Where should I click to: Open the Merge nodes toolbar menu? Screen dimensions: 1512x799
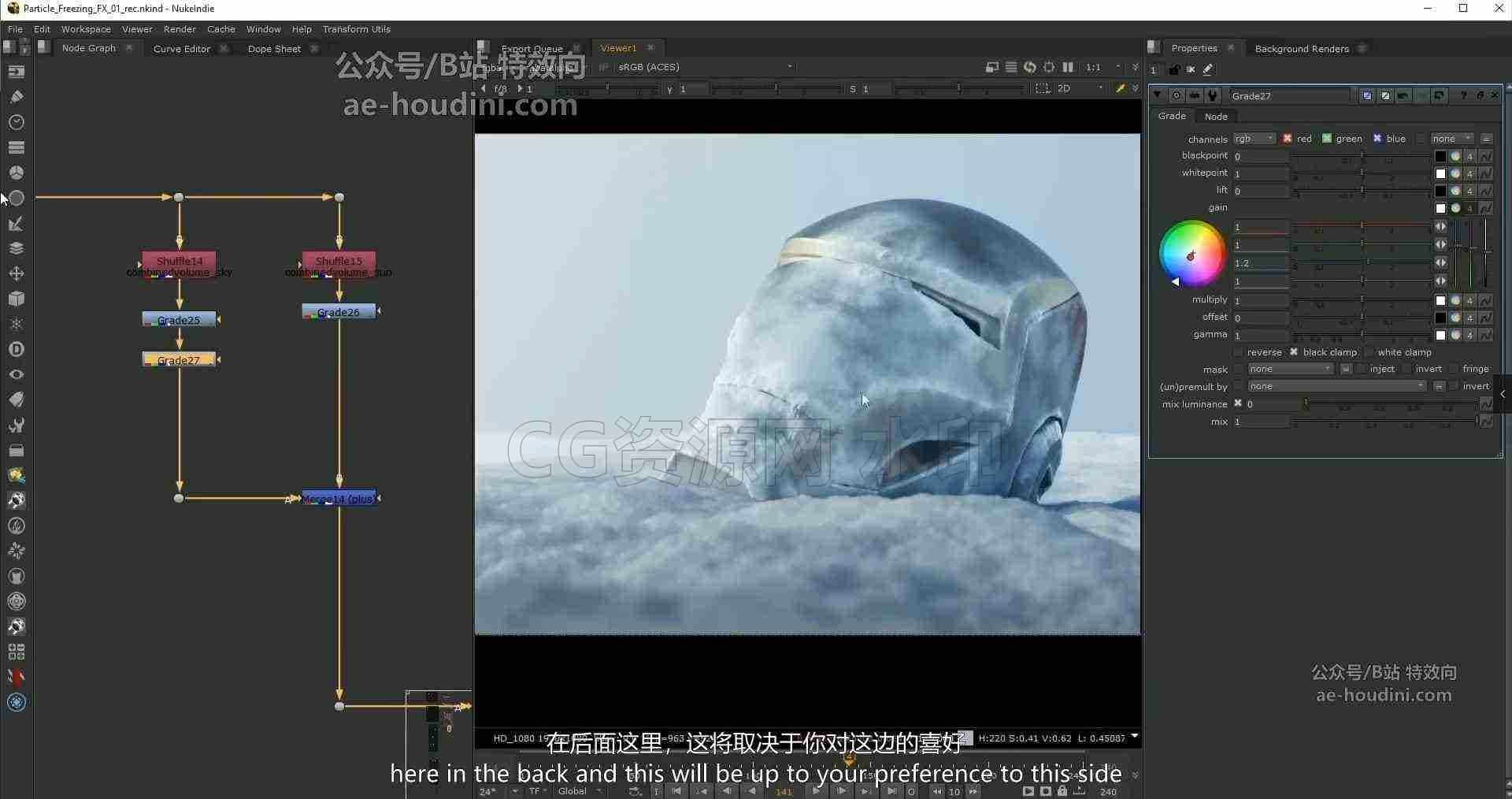click(17, 248)
